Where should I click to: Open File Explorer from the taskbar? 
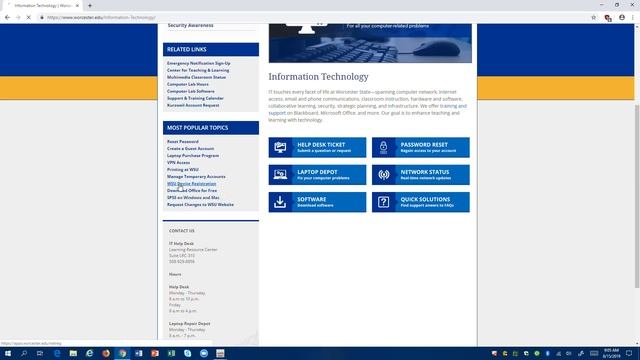click(x=73, y=353)
